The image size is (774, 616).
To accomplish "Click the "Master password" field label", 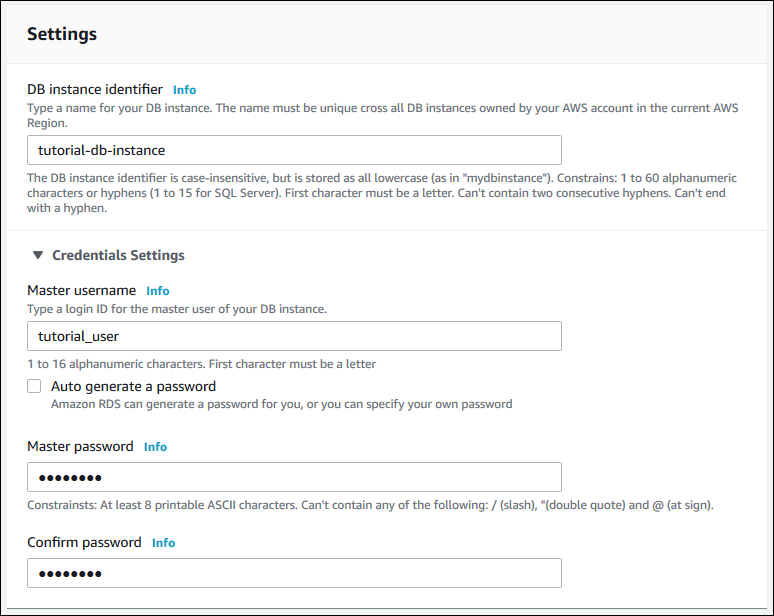I will [x=80, y=447].
